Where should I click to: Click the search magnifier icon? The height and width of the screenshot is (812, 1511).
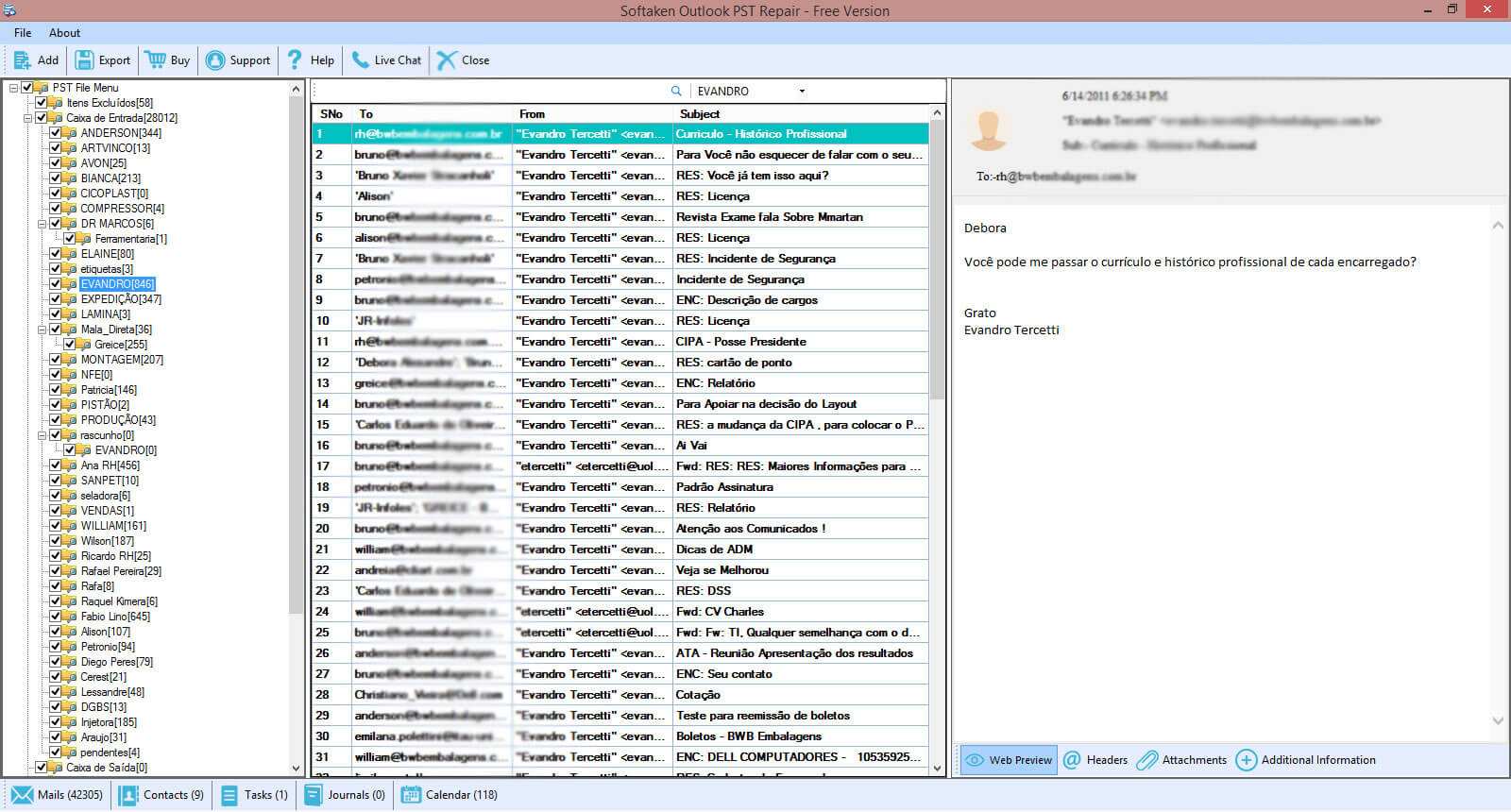[676, 92]
